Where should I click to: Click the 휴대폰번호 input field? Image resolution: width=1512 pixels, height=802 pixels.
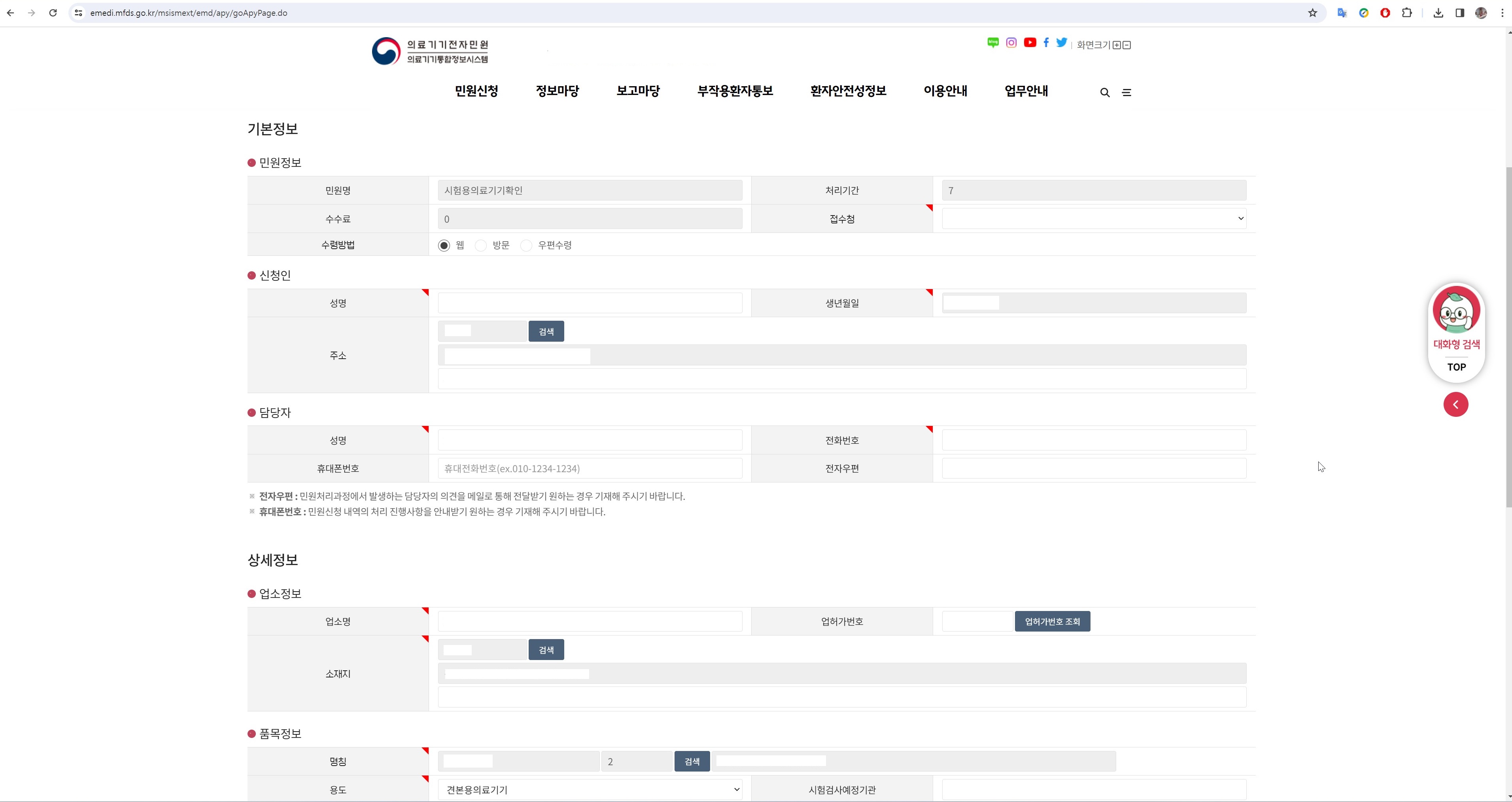590,469
